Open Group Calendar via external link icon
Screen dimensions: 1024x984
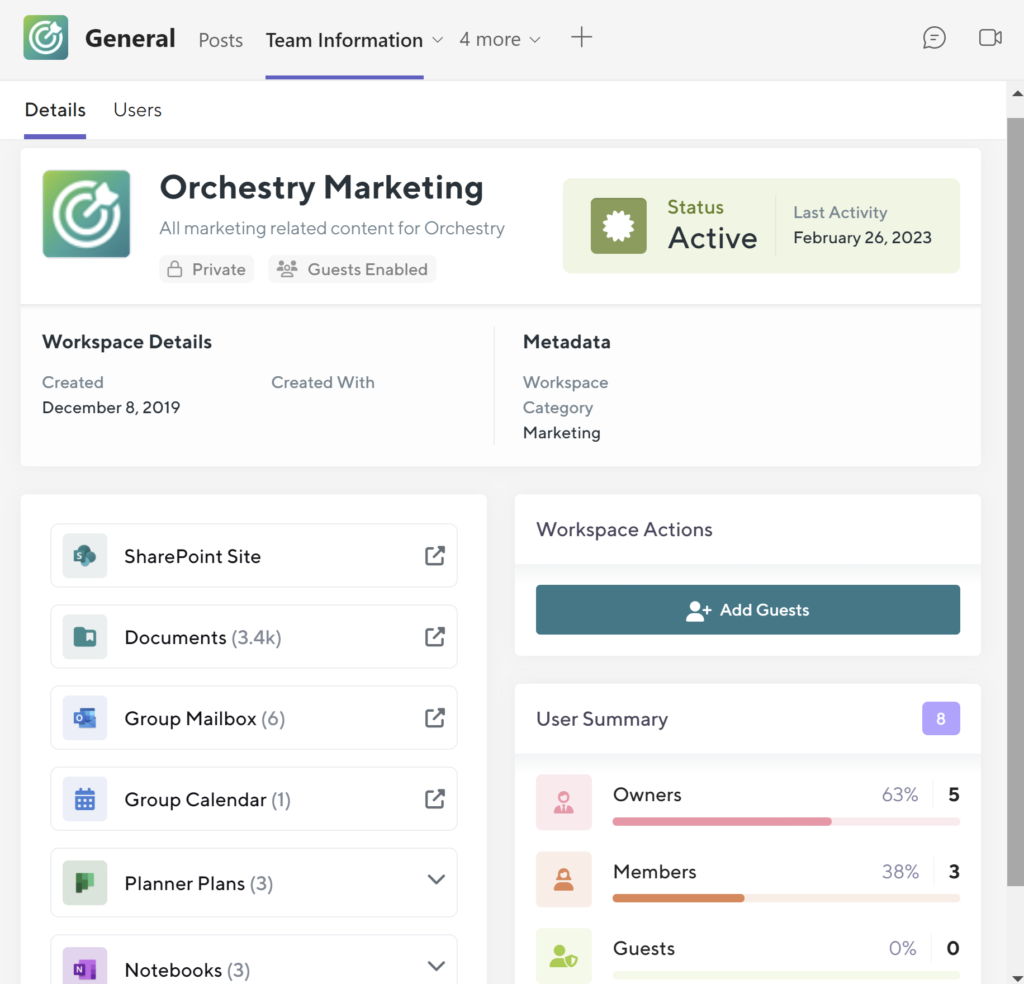[x=435, y=799]
